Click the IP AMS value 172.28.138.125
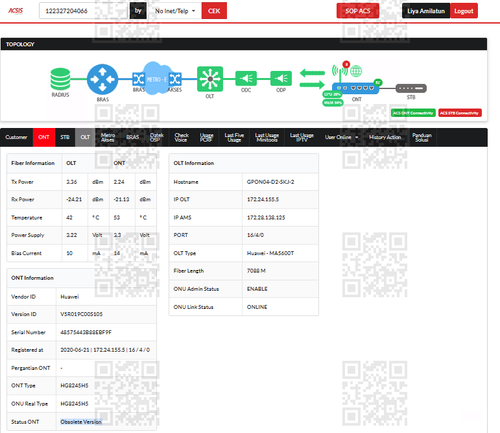Image resolution: width=500 pixels, height=433 pixels. pyautogui.click(x=266, y=217)
